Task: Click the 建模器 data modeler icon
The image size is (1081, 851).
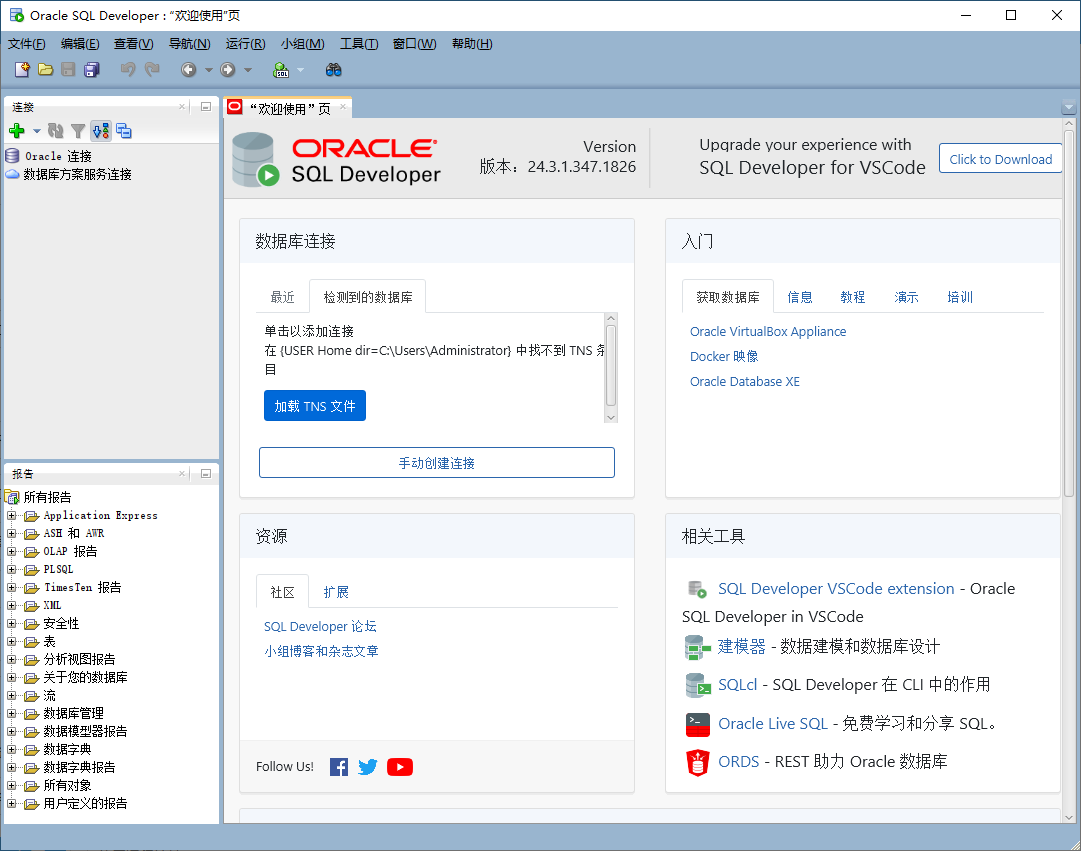Action: [698, 647]
